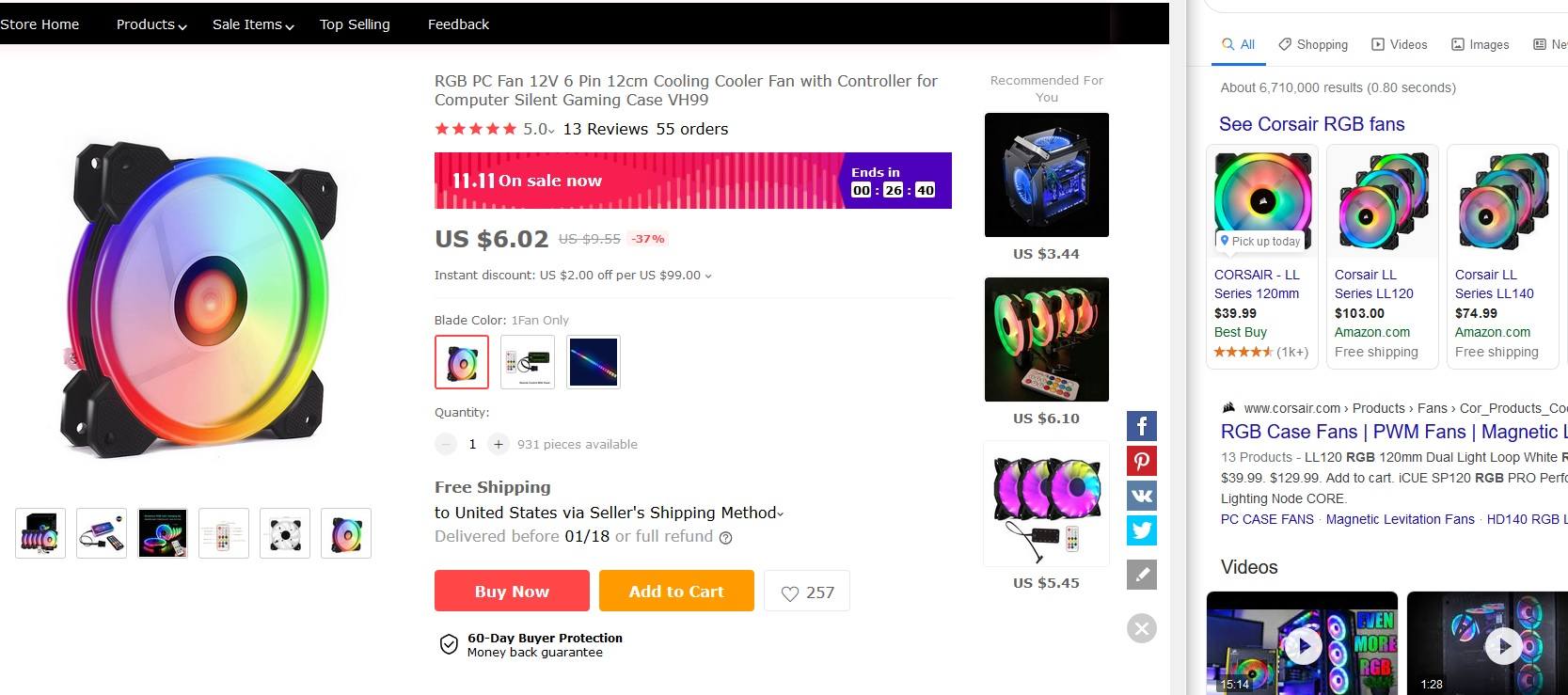Dismiss the side panel with X icon
The height and width of the screenshot is (695, 1568).
point(1142,628)
